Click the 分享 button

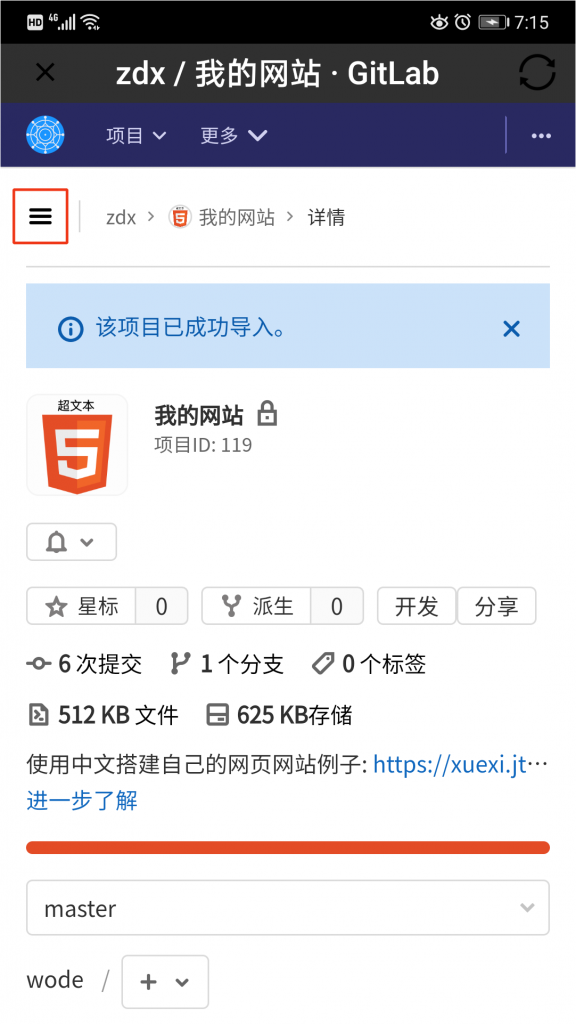[x=496, y=606]
